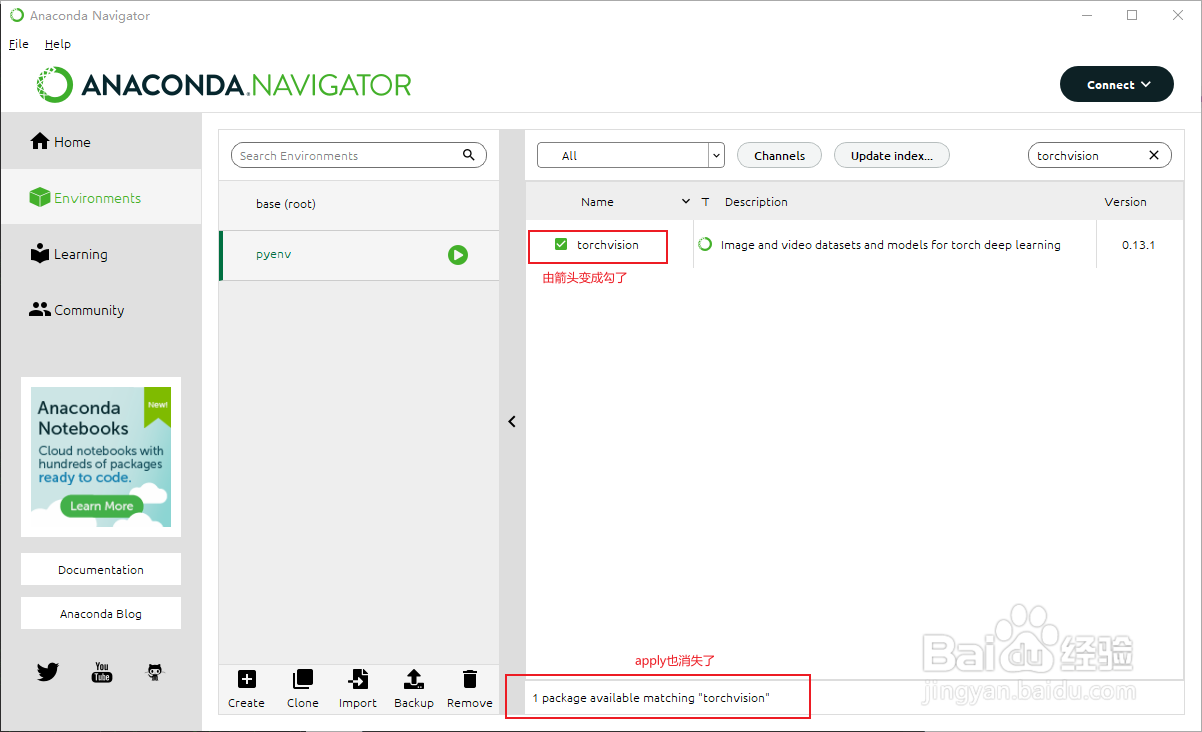Open the Learning section
This screenshot has height=732, width=1202.
(x=100, y=254)
